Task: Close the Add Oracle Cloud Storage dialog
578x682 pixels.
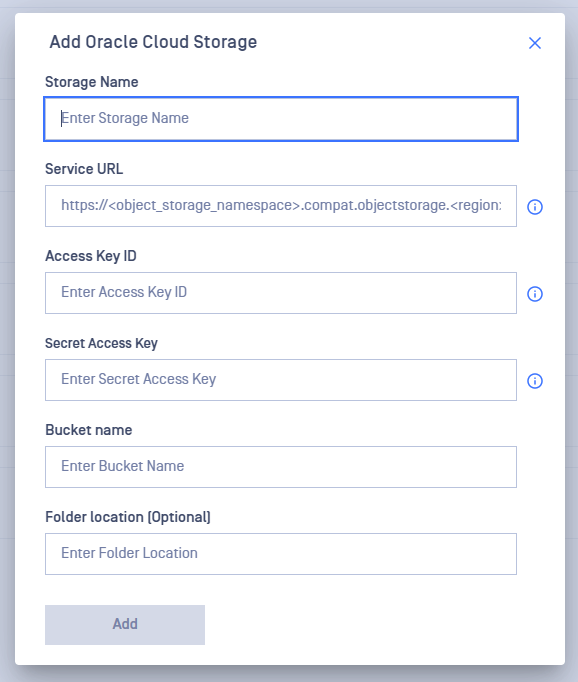Action: tap(535, 43)
